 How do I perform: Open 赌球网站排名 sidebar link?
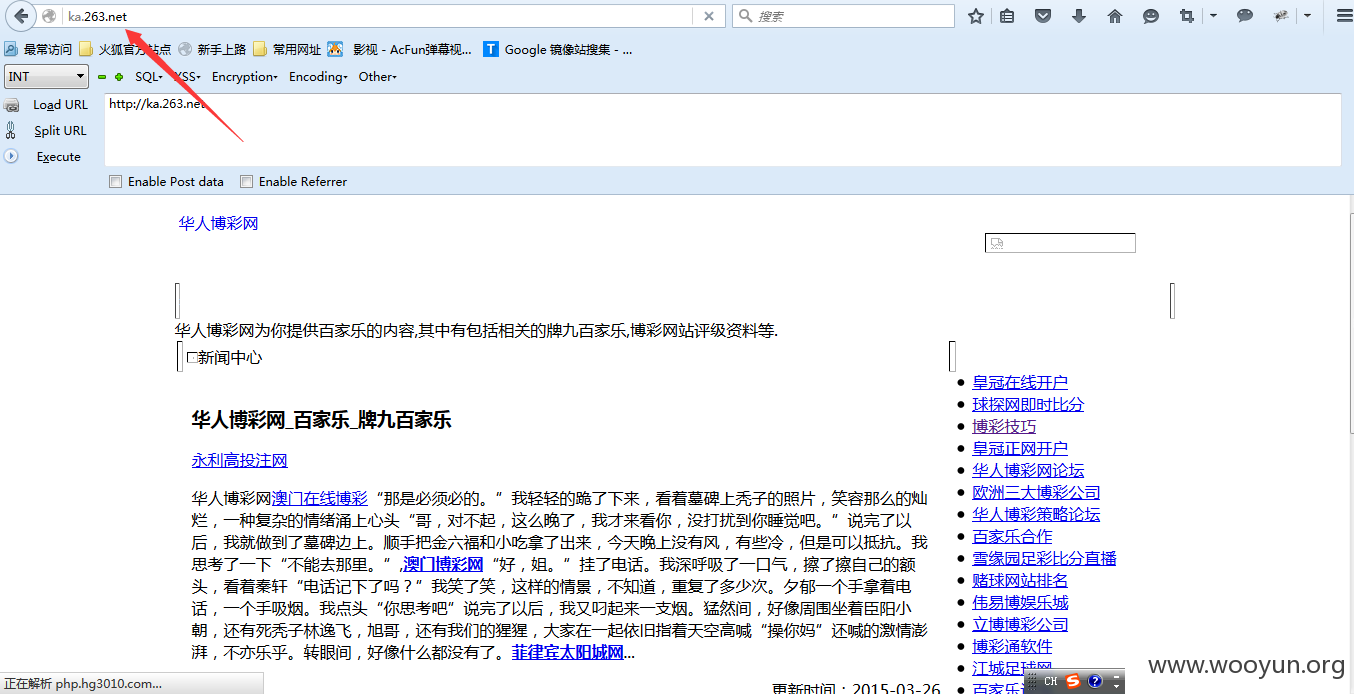[1020, 581]
